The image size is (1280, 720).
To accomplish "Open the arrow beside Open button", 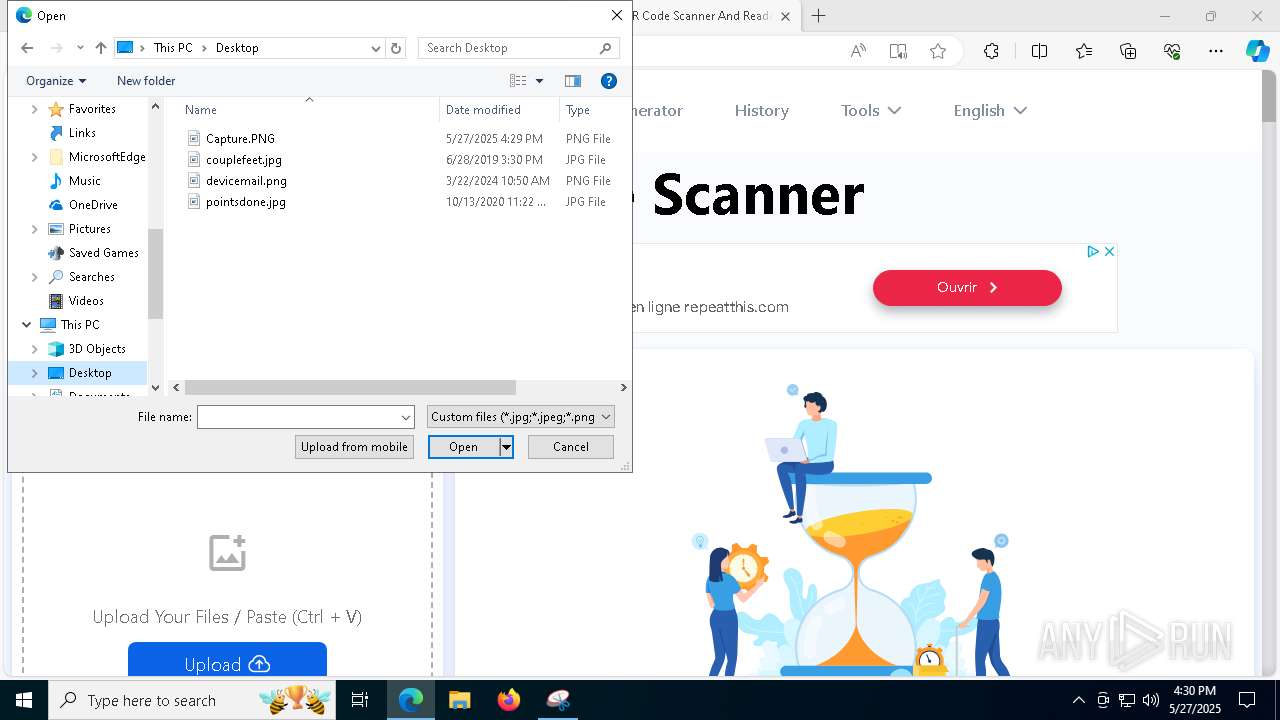I will pyautogui.click(x=506, y=447).
